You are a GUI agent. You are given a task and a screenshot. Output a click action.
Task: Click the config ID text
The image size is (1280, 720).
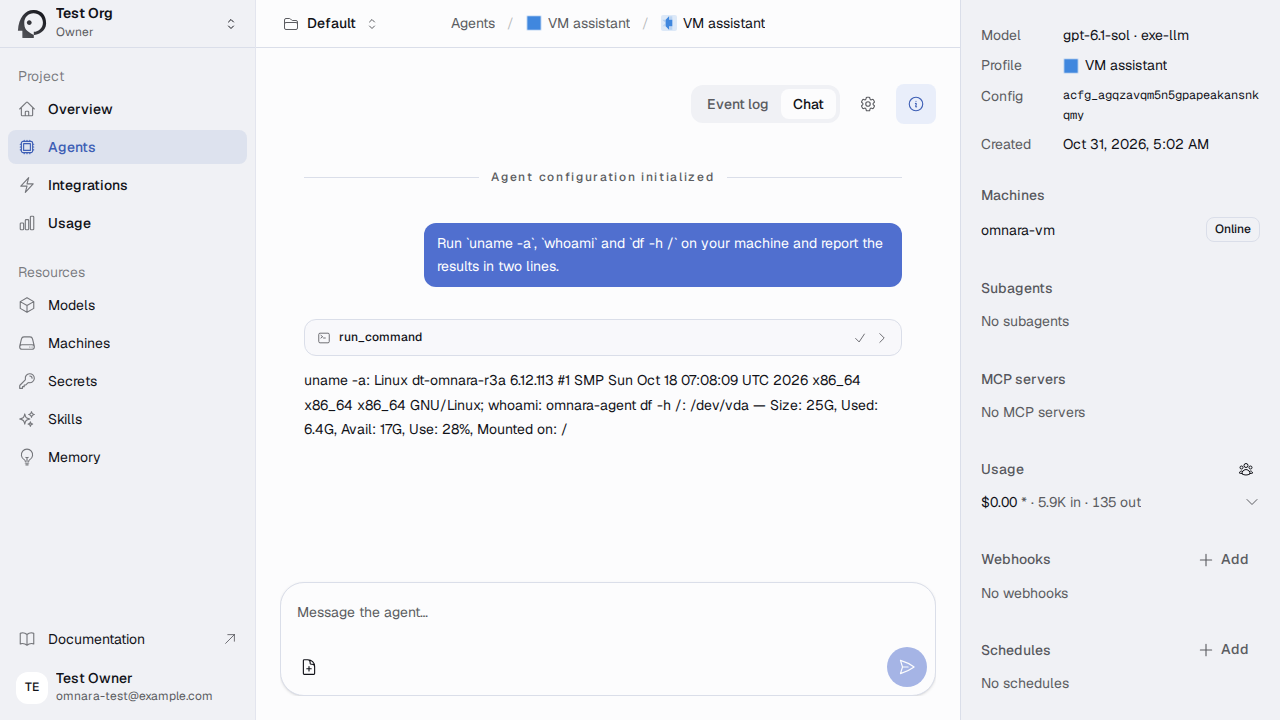coord(1161,105)
